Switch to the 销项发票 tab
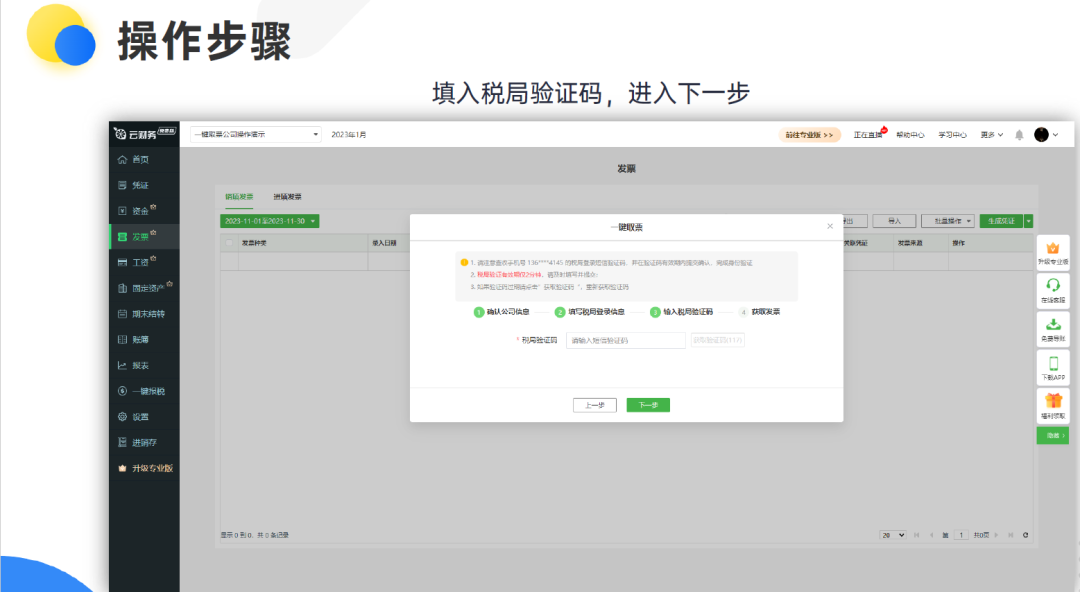Screen dimensions: 1080x592 point(239,197)
